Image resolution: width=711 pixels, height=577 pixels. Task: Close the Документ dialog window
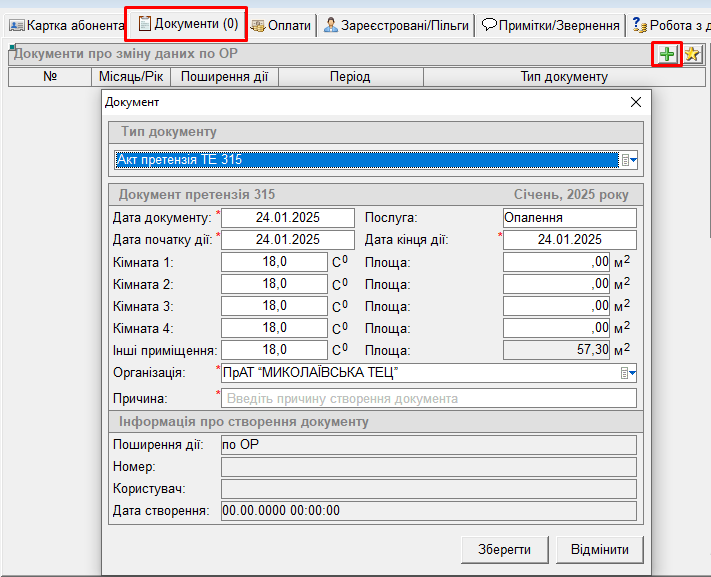tap(635, 102)
